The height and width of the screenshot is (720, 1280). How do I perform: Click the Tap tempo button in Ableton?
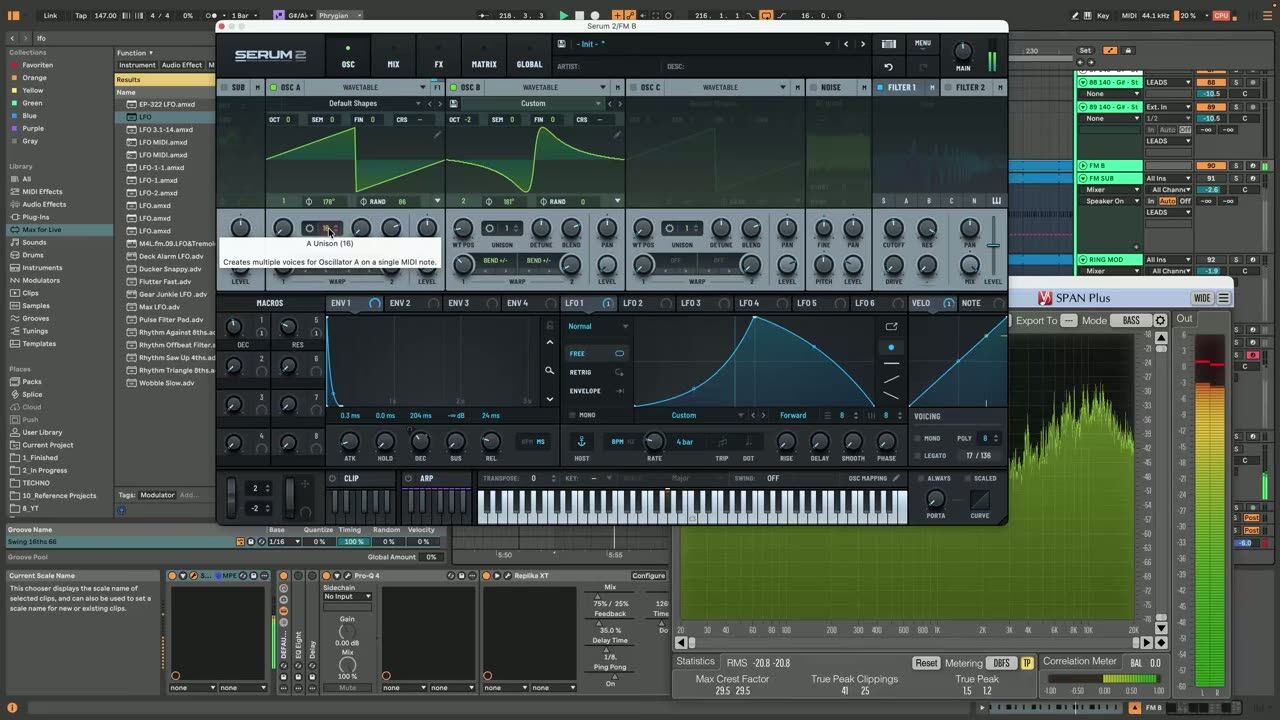pyautogui.click(x=81, y=16)
